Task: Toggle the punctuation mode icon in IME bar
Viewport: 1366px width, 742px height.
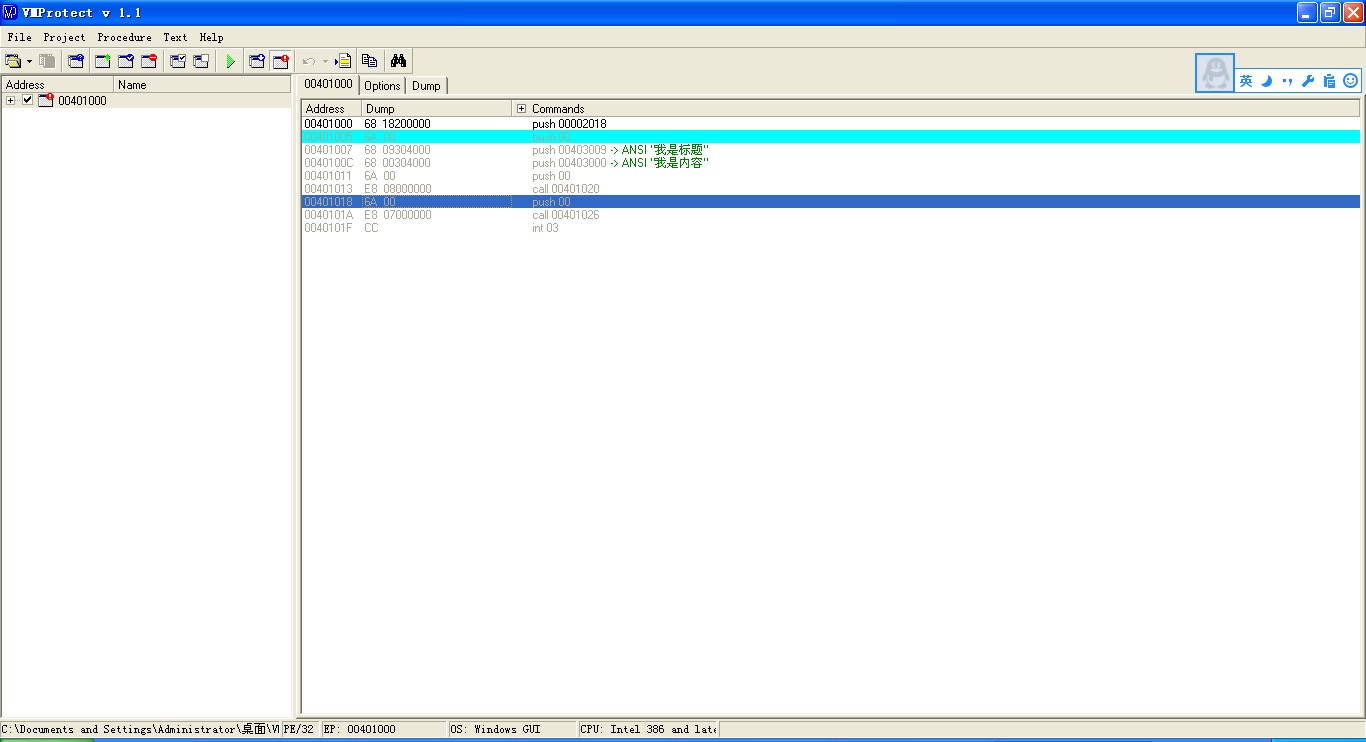Action: pyautogui.click(x=1287, y=81)
